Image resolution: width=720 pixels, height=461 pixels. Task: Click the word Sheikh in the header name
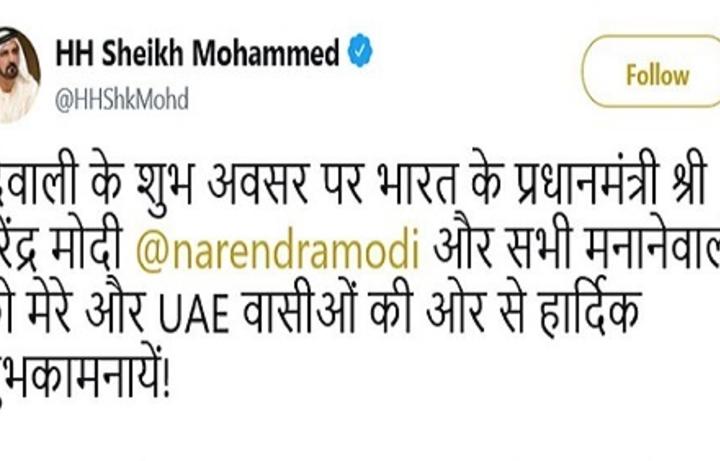pyautogui.click(x=143, y=52)
